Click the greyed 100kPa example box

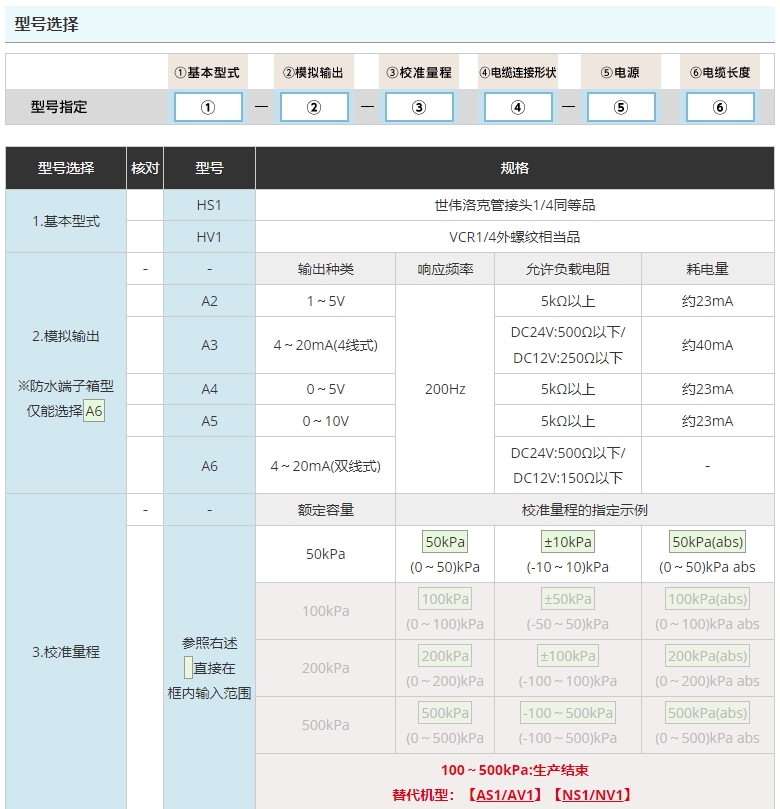pos(445,599)
